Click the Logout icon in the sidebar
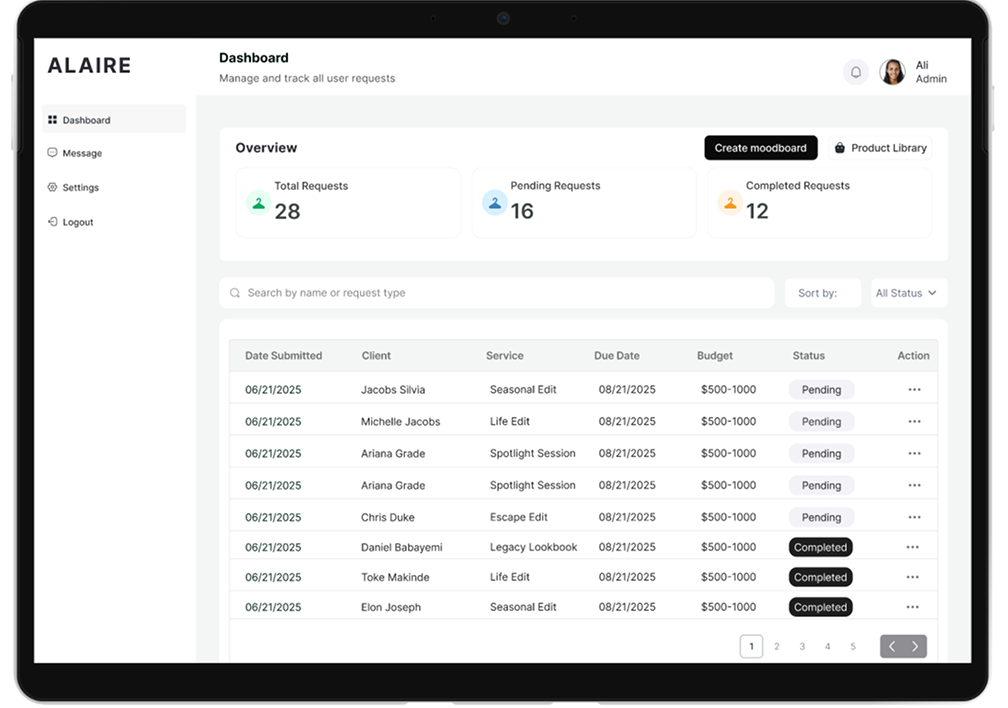This screenshot has height=708, width=1008. coord(53,221)
